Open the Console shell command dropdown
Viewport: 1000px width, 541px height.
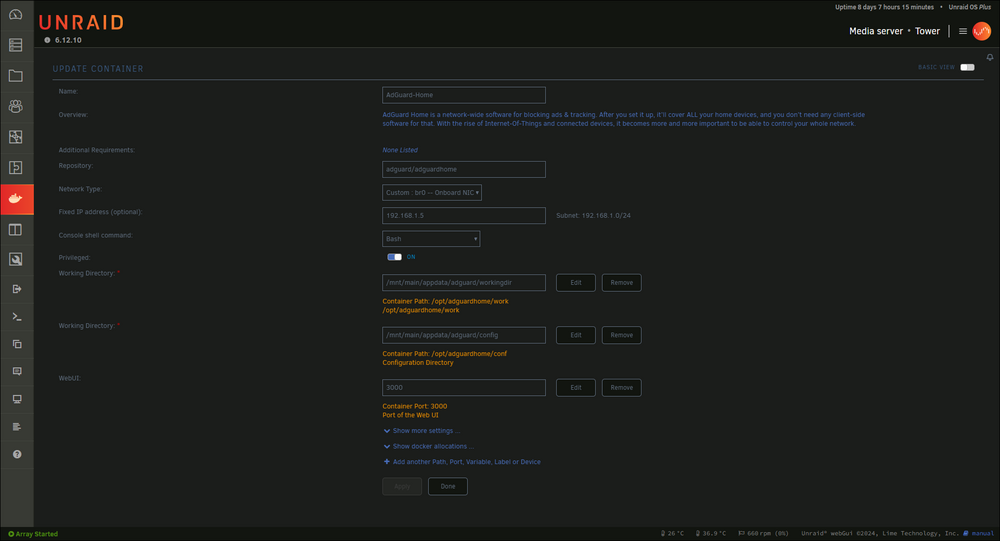[x=431, y=239]
